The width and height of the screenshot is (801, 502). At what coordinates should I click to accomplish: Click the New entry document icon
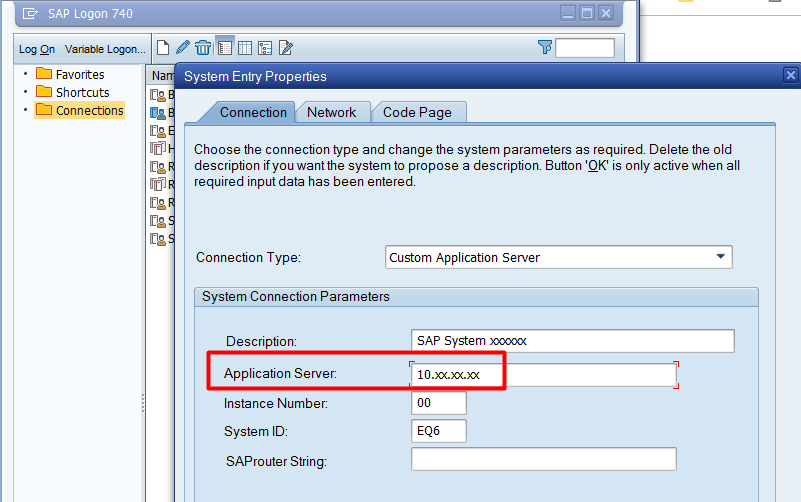click(x=163, y=47)
